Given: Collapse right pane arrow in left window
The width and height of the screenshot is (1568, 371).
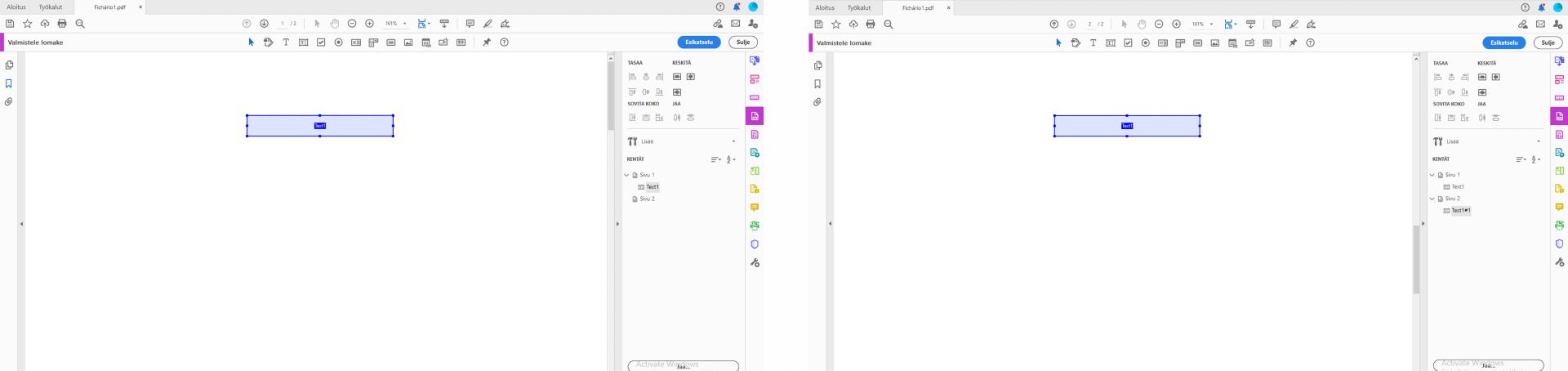Looking at the screenshot, I should [x=617, y=224].
